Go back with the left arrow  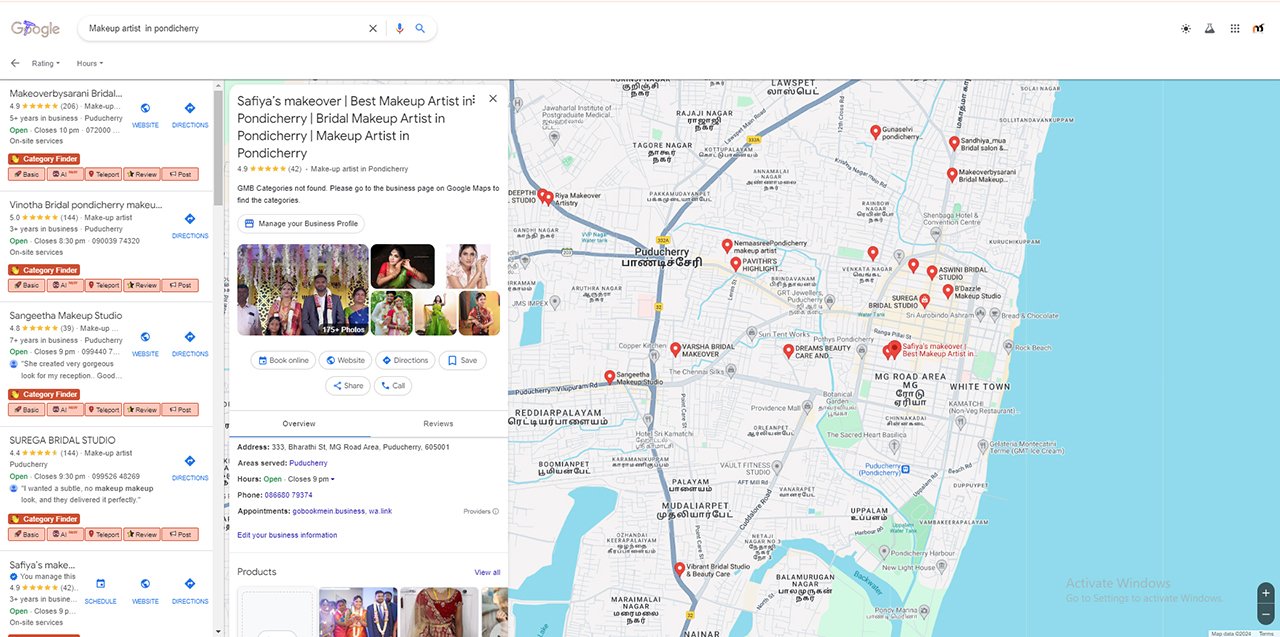pos(15,63)
